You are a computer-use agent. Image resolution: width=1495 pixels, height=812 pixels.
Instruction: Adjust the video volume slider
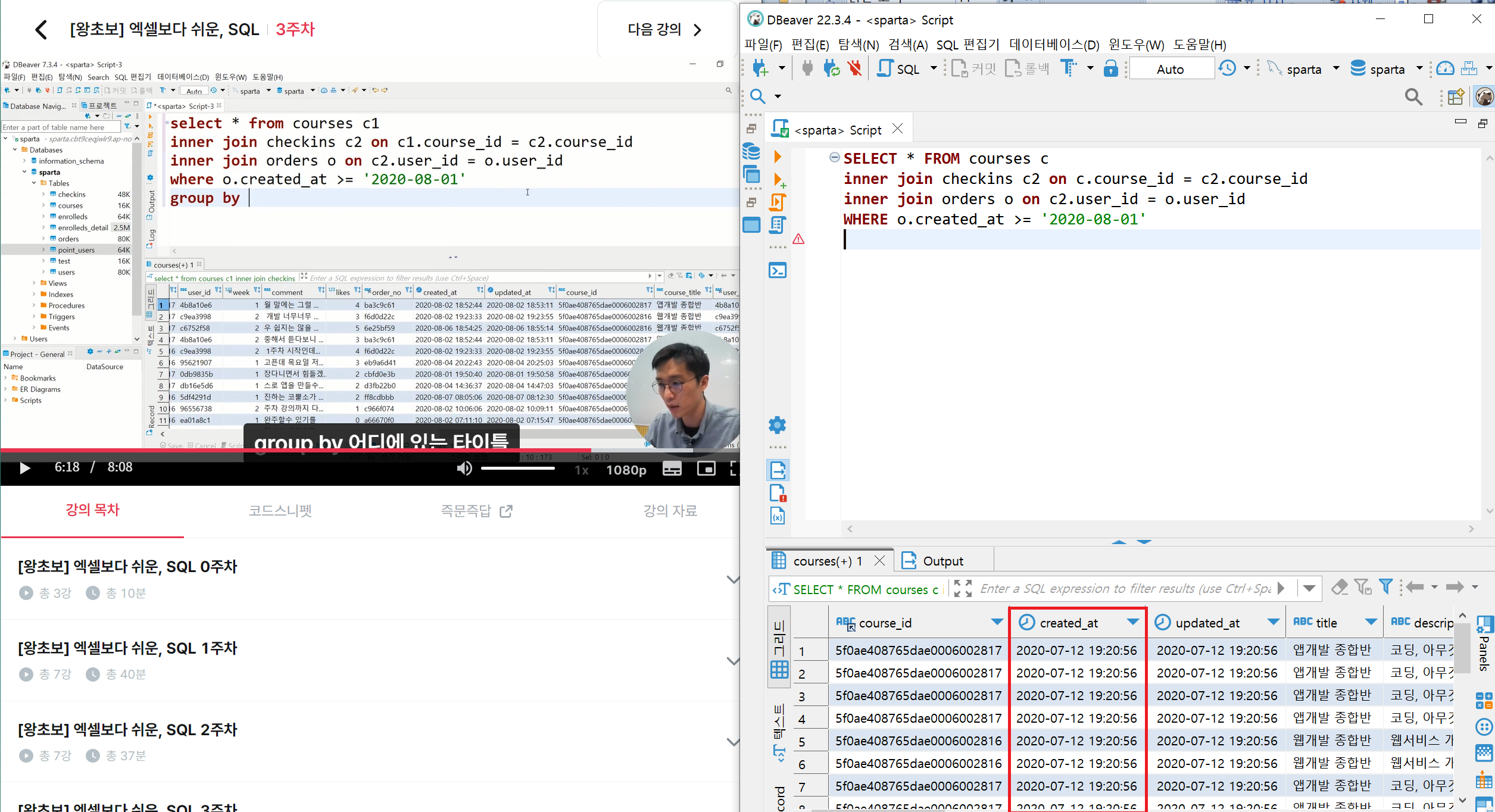pyautogui.click(x=518, y=469)
